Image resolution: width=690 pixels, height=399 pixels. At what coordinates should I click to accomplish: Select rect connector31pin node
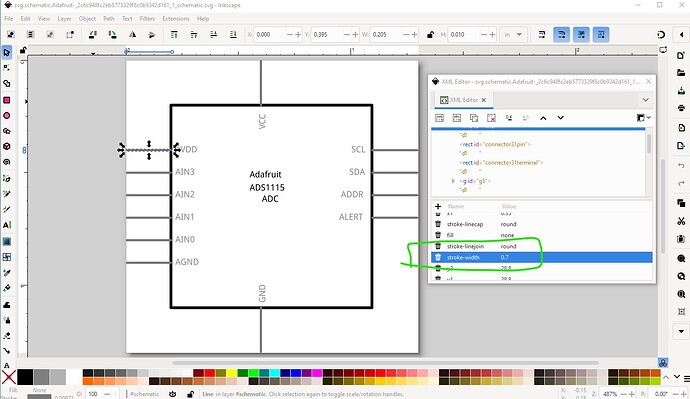tap(495, 144)
